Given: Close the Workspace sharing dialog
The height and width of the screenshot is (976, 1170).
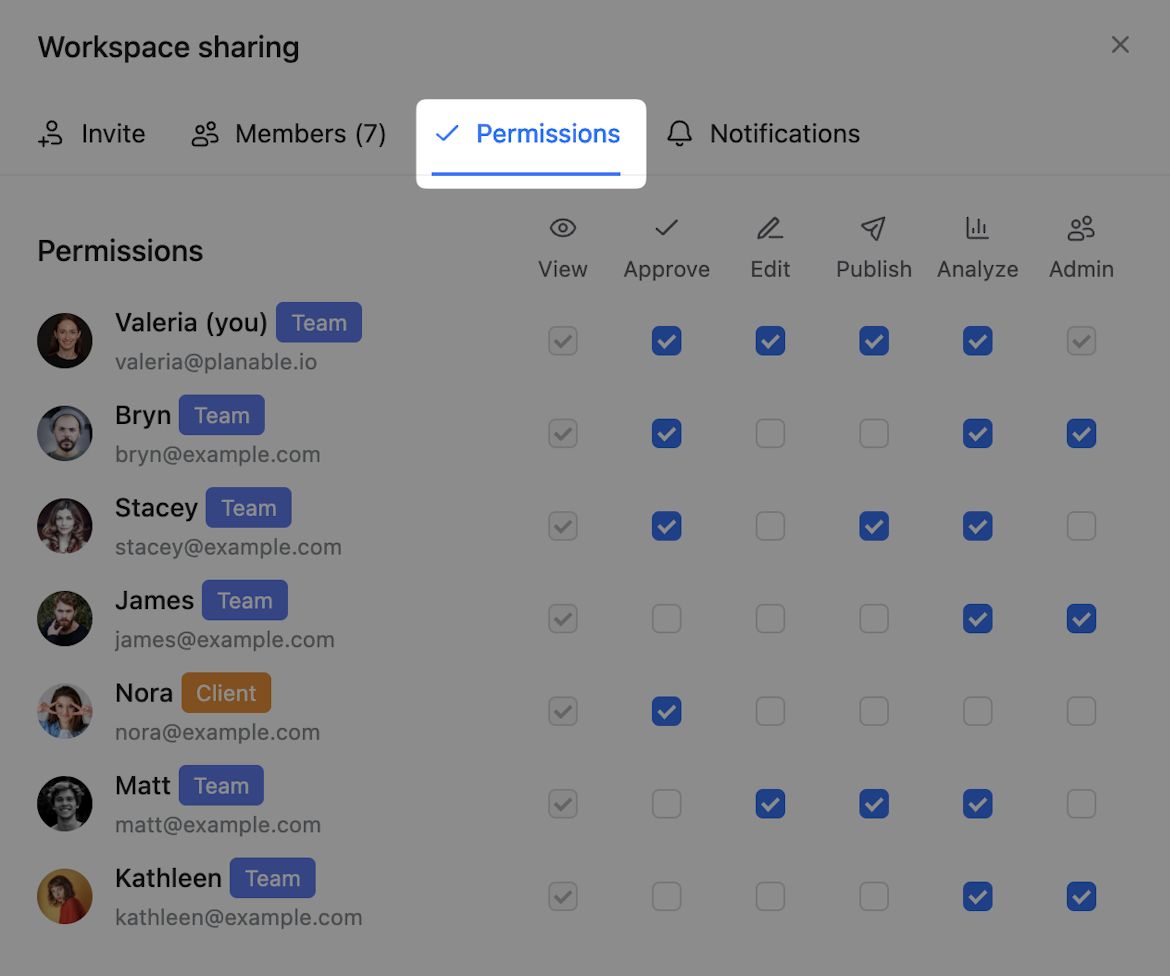Looking at the screenshot, I should (1120, 45).
